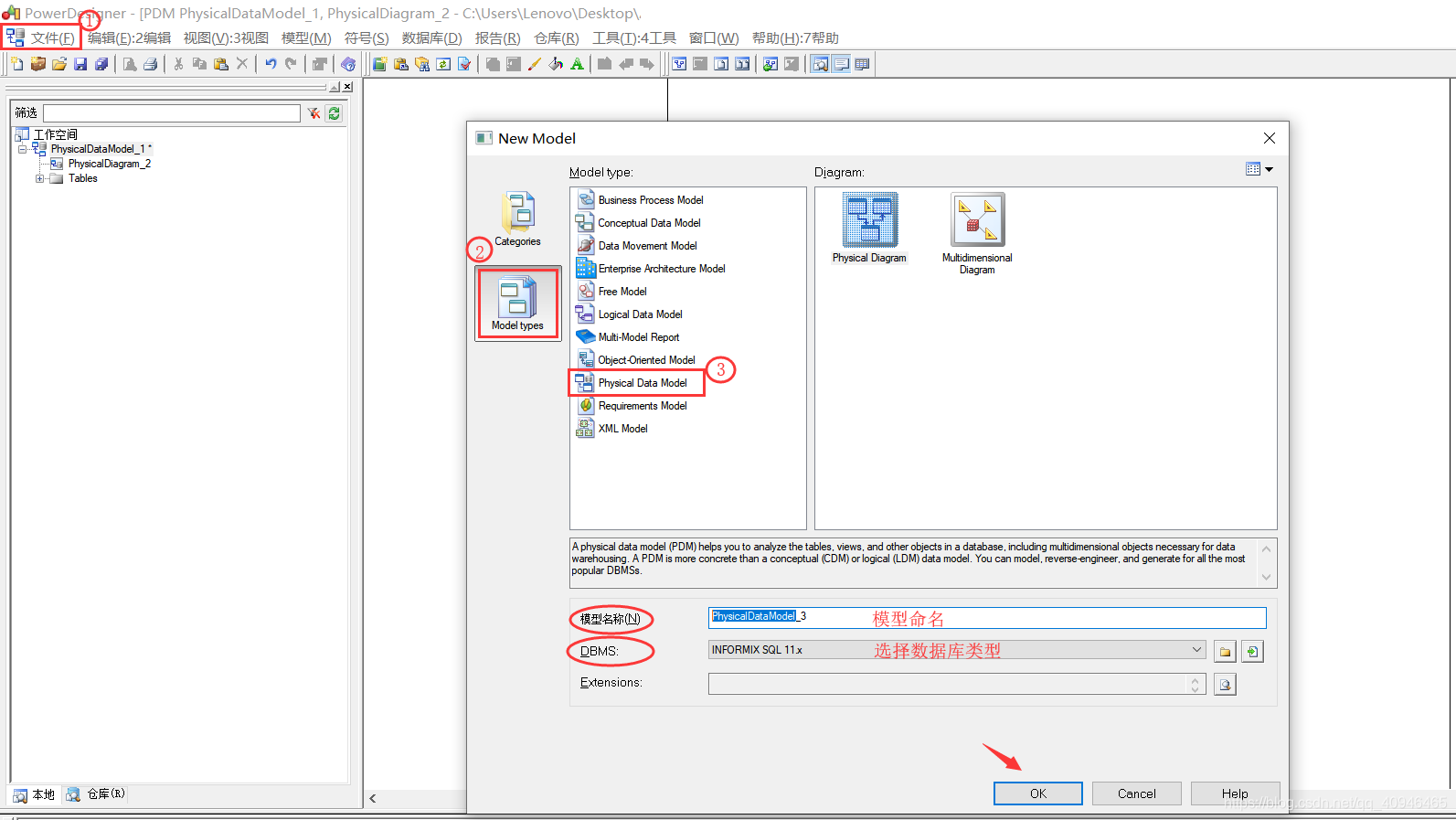Click the Cancel button
Viewport: 1456px width, 820px height.
[x=1137, y=793]
